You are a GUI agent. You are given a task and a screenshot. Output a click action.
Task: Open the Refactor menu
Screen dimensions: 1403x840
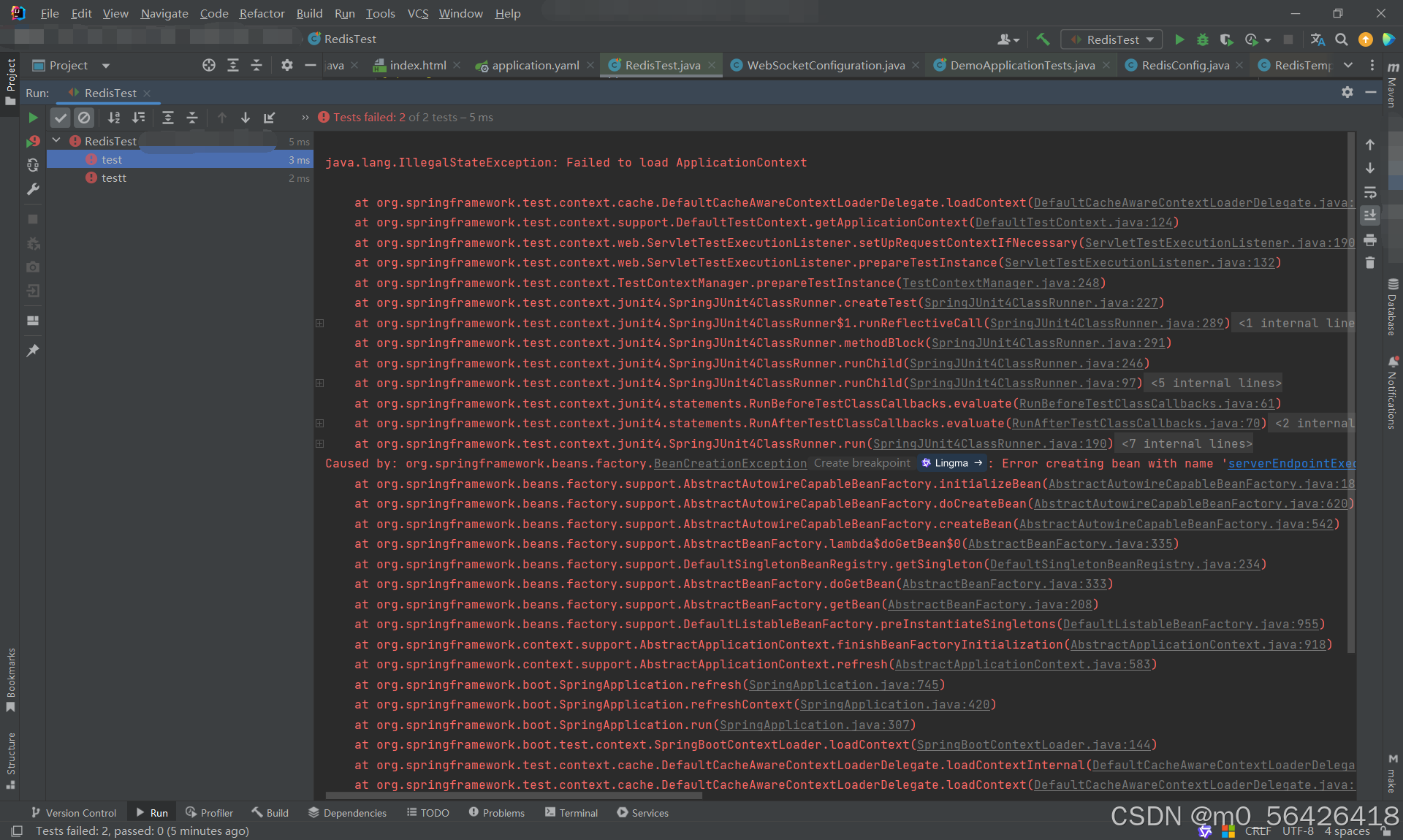(x=262, y=13)
